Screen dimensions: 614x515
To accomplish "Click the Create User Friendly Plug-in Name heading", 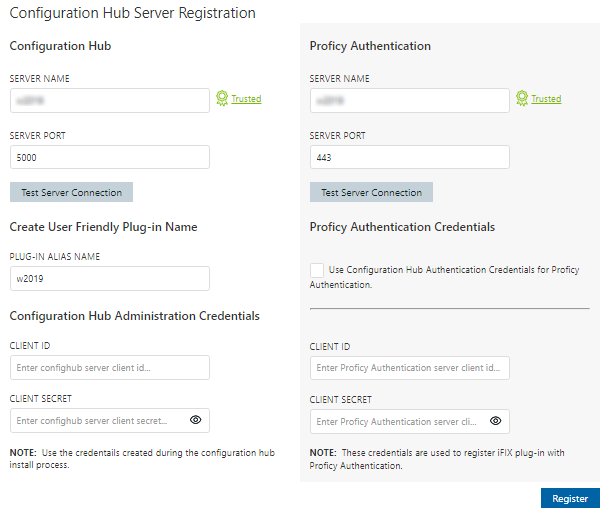I will (103, 227).
